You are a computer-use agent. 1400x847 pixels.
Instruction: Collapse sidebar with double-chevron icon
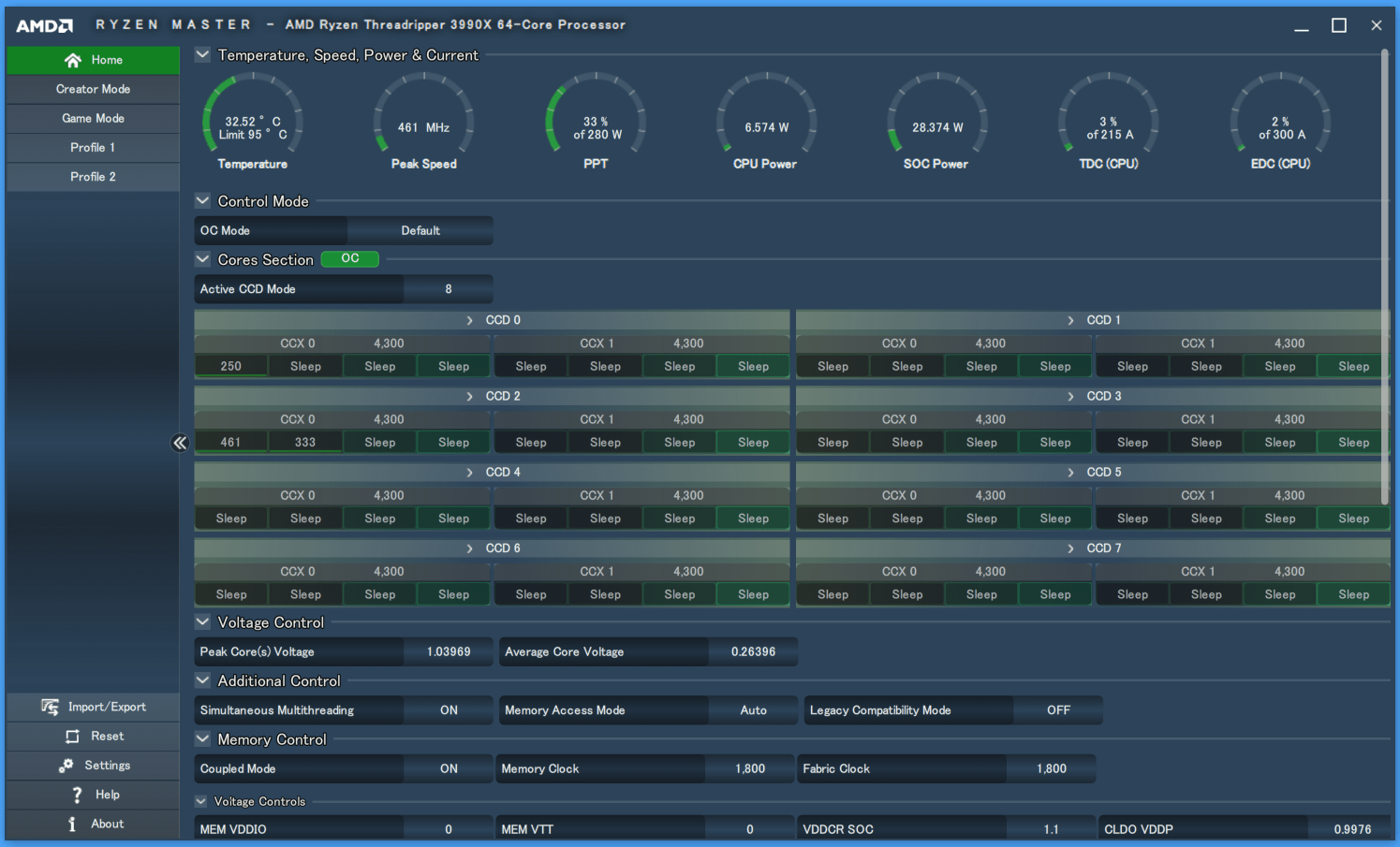point(180,443)
